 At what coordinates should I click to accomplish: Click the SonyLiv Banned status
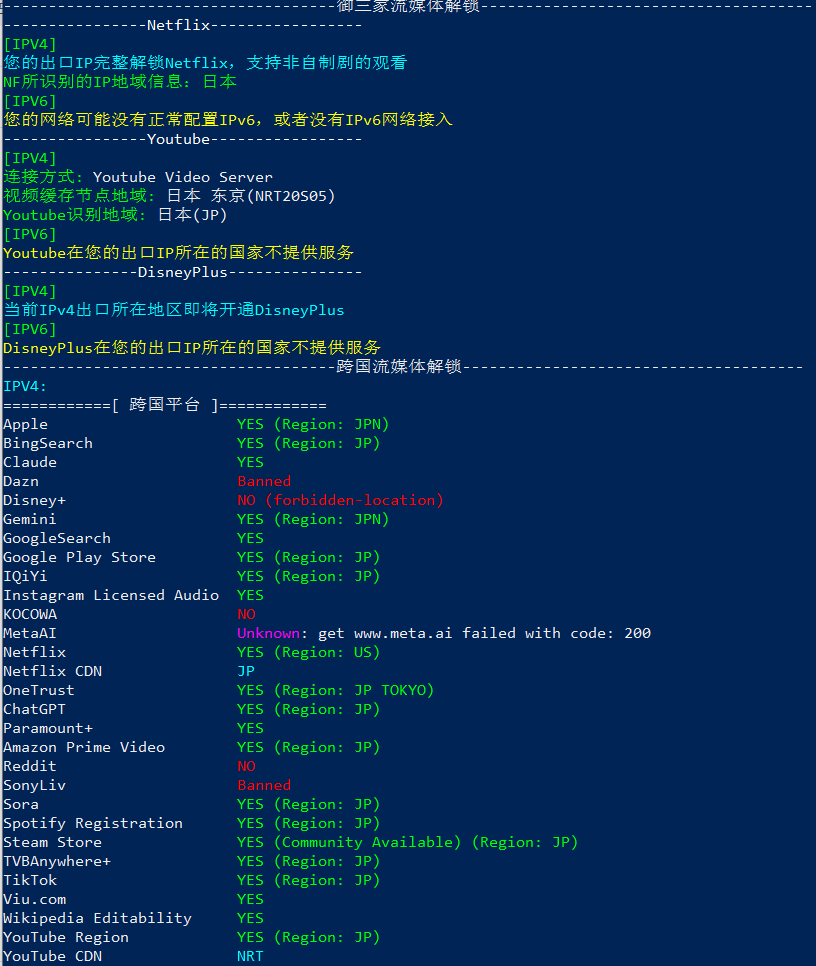[x=264, y=785]
